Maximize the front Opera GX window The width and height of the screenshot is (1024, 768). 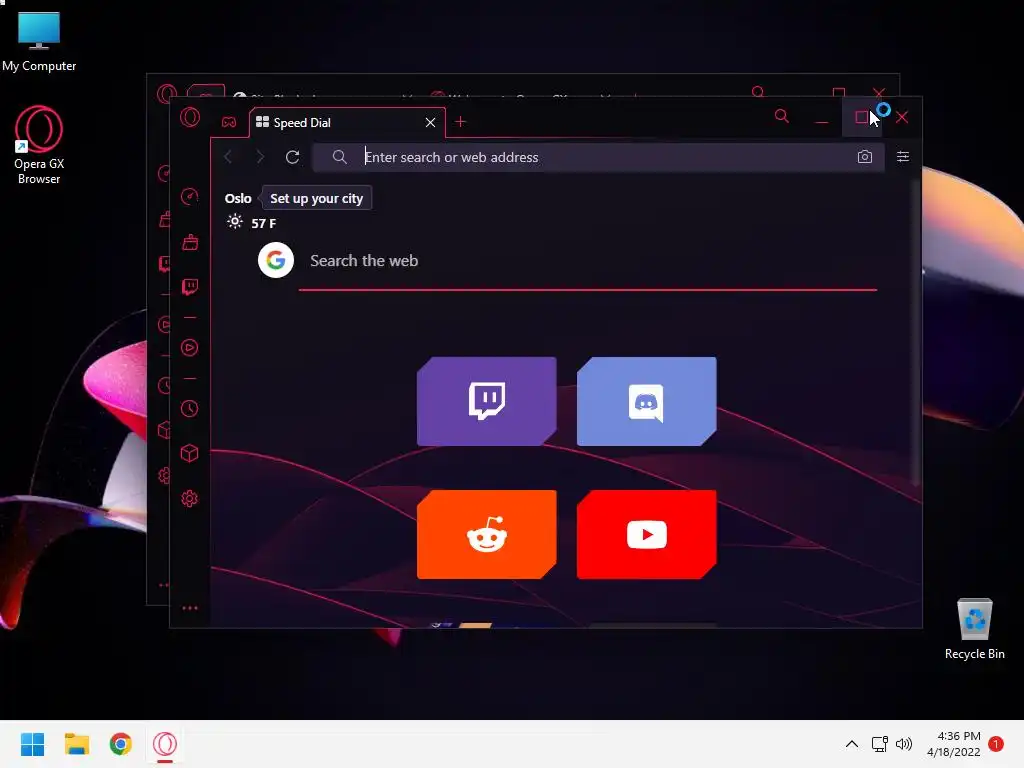[861, 118]
